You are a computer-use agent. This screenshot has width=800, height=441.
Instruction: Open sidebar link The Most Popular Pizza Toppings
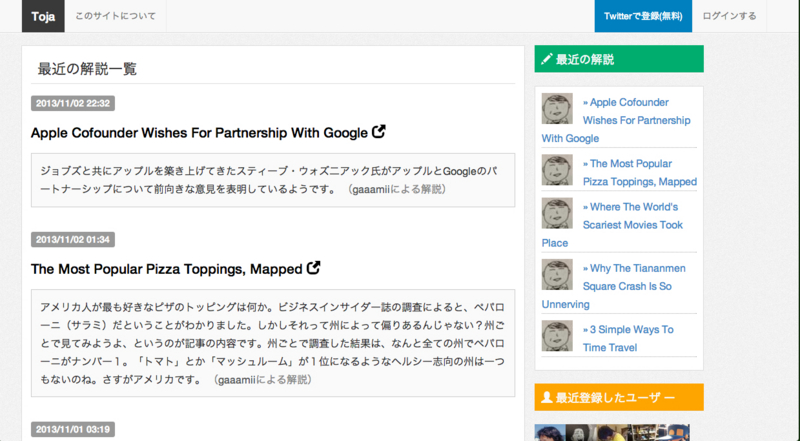[x=640, y=173]
